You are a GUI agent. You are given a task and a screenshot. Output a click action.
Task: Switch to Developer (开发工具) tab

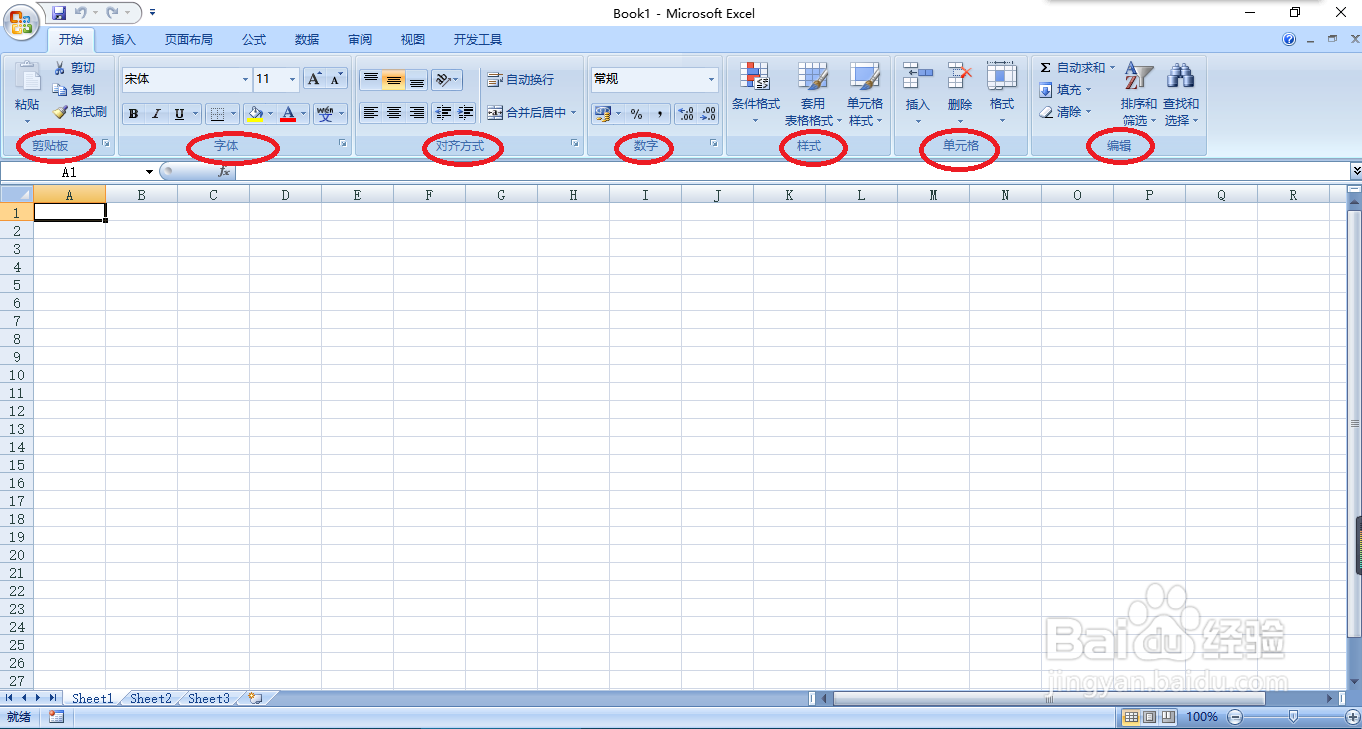coord(478,40)
